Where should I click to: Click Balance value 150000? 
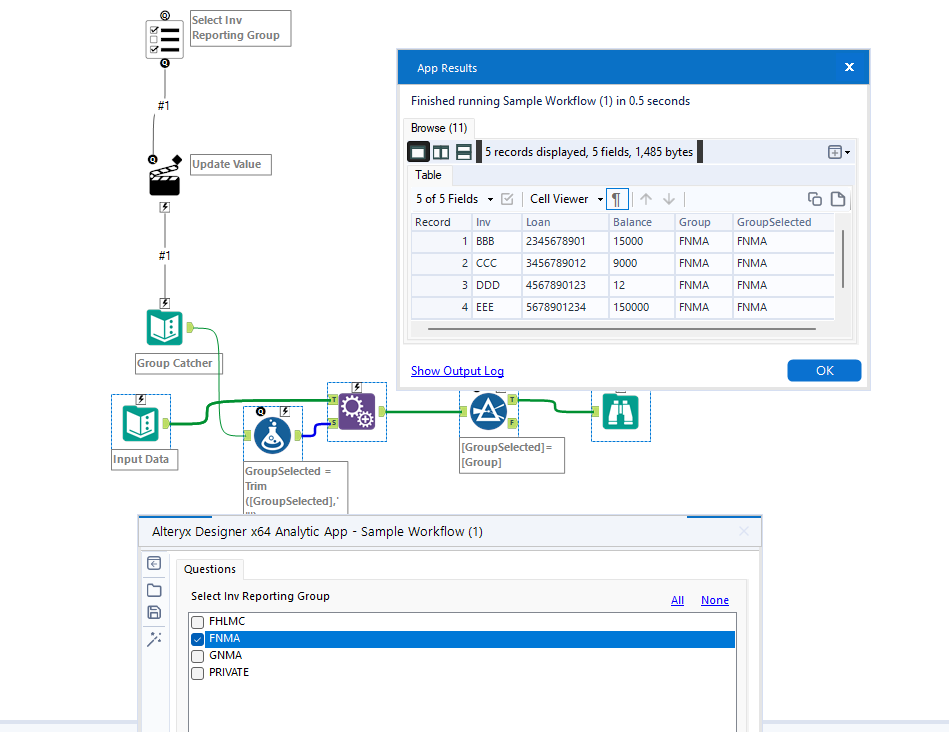click(x=642, y=307)
